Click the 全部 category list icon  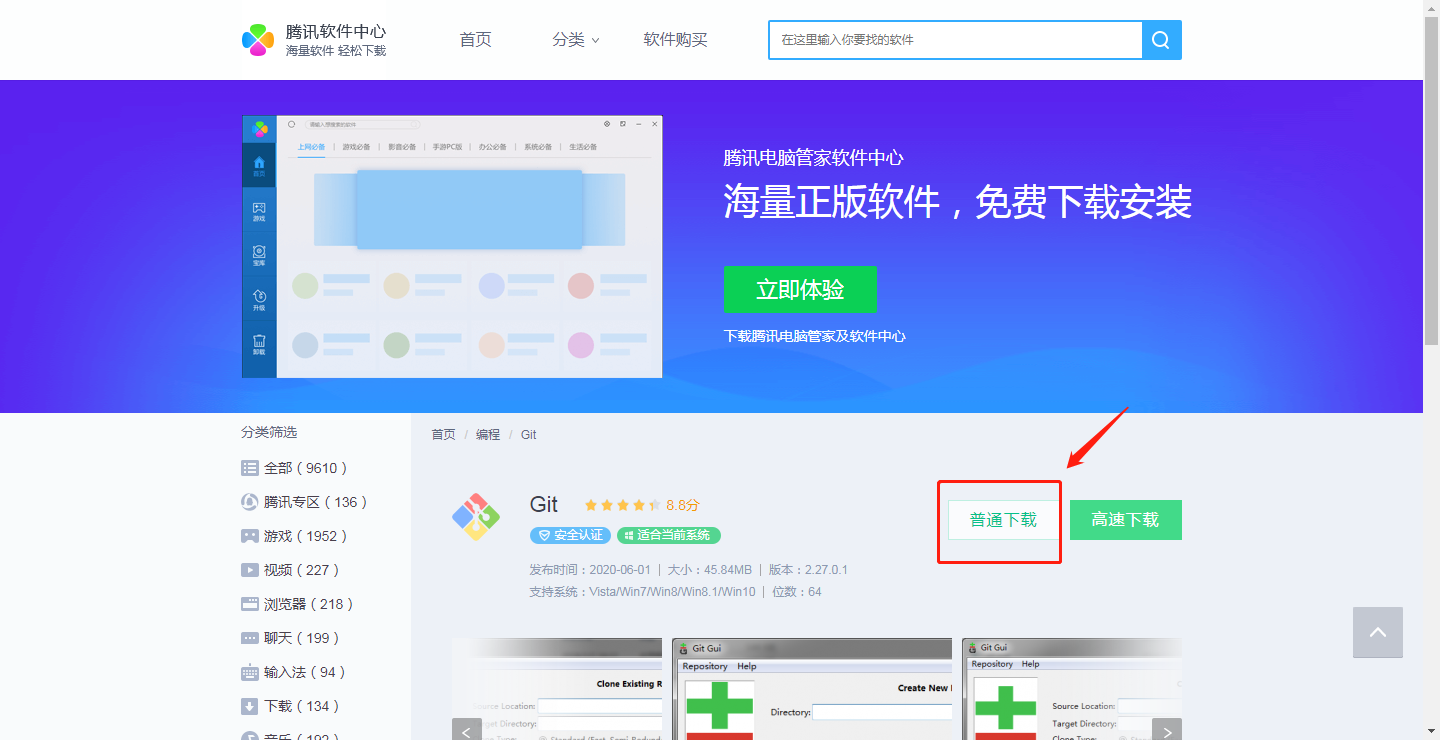(250, 468)
